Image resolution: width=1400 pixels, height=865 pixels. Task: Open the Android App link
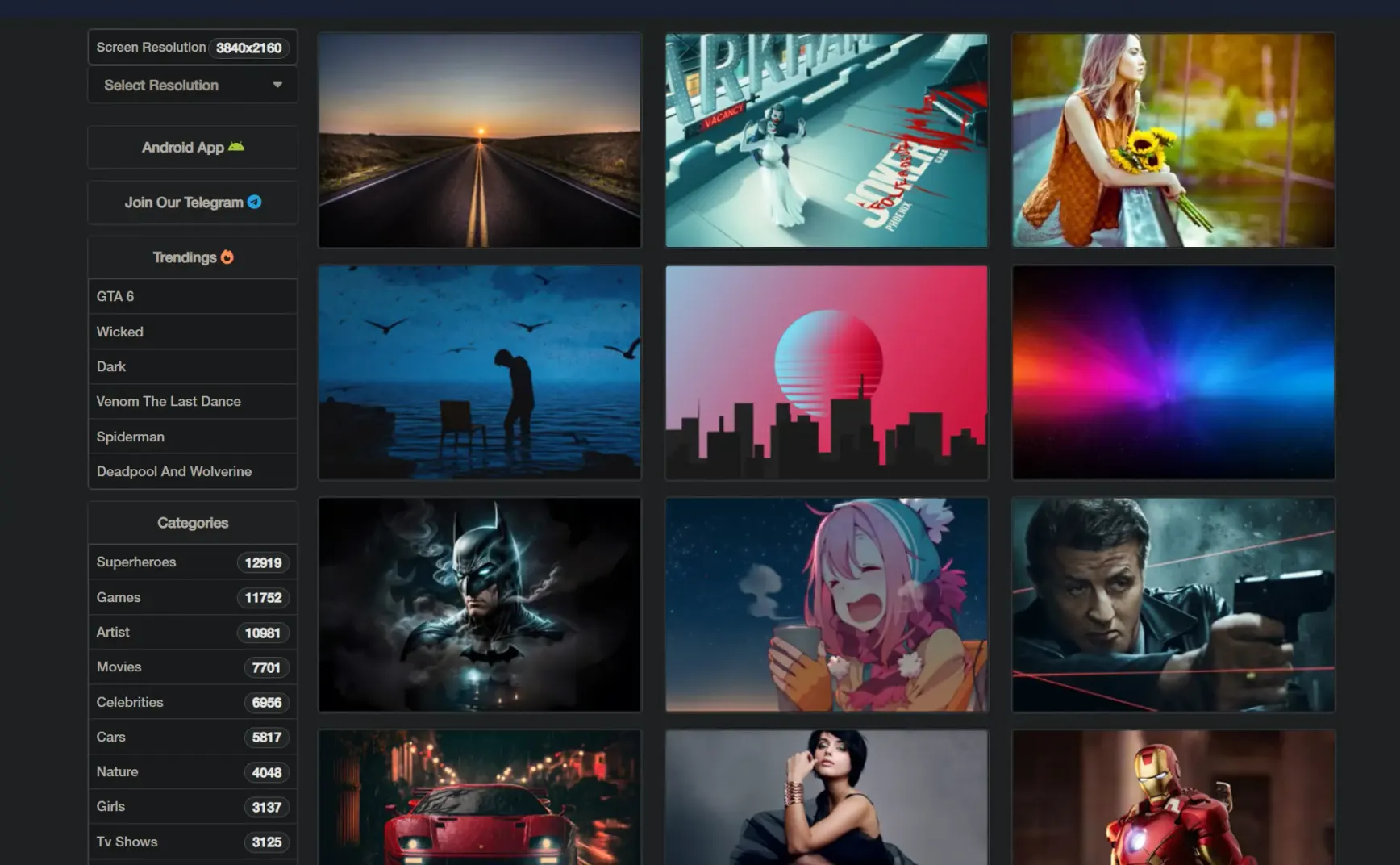click(193, 147)
